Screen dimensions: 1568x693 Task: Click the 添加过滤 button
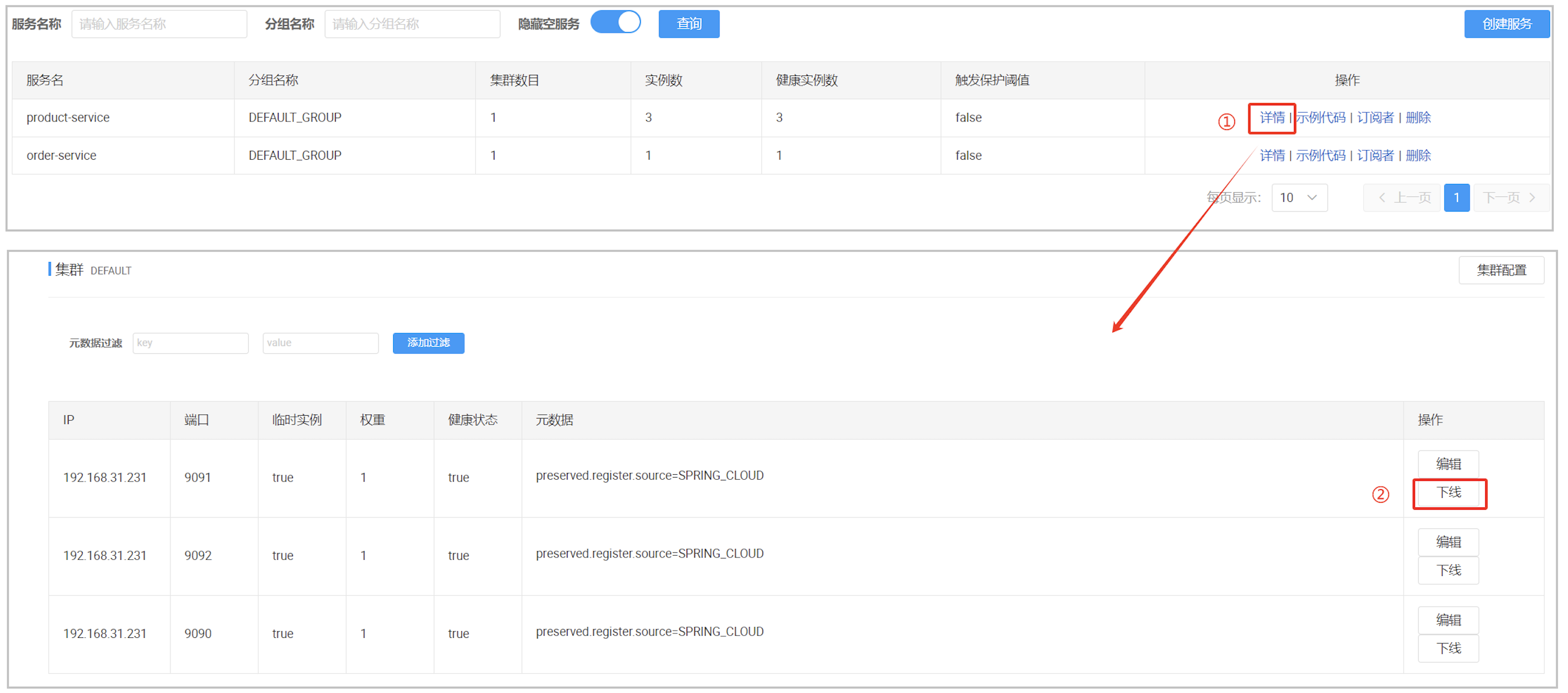pos(429,343)
